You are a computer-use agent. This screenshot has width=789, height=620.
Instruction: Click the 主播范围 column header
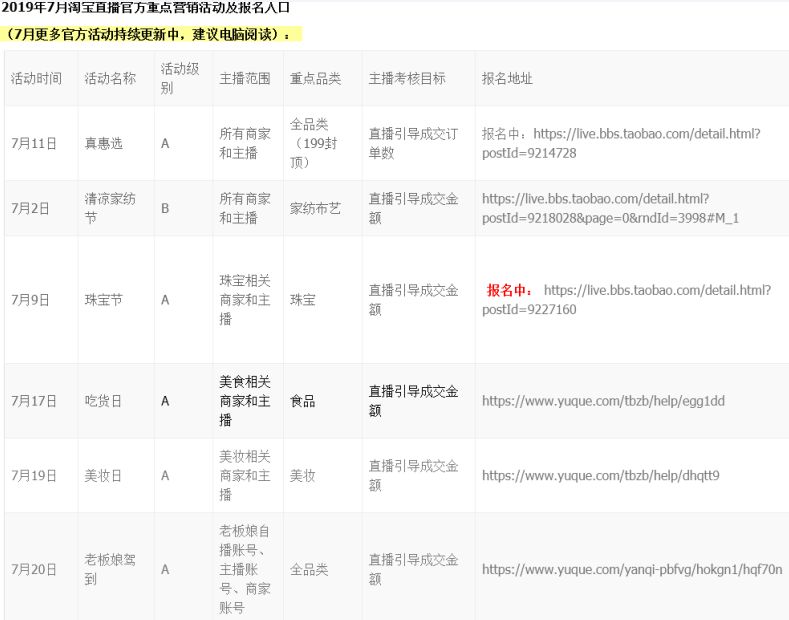pyautogui.click(x=245, y=79)
